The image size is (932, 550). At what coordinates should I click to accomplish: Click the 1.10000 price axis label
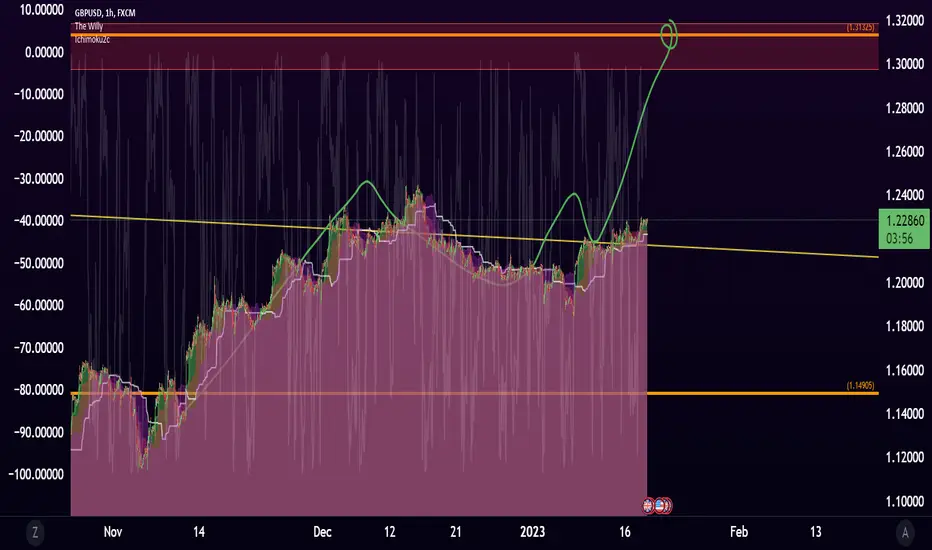tap(905, 501)
